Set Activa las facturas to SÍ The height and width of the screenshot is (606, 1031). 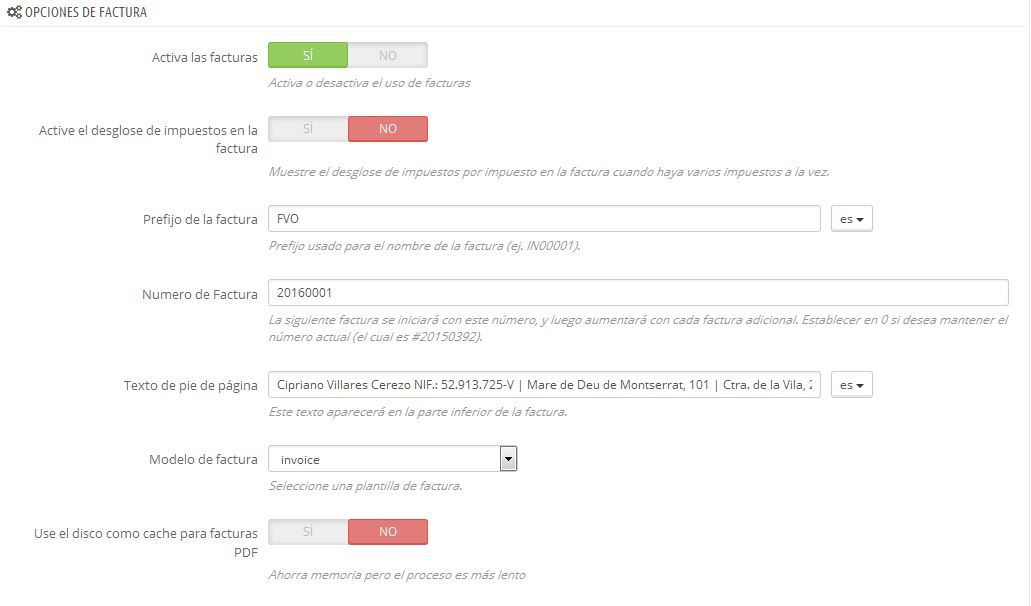click(x=308, y=55)
